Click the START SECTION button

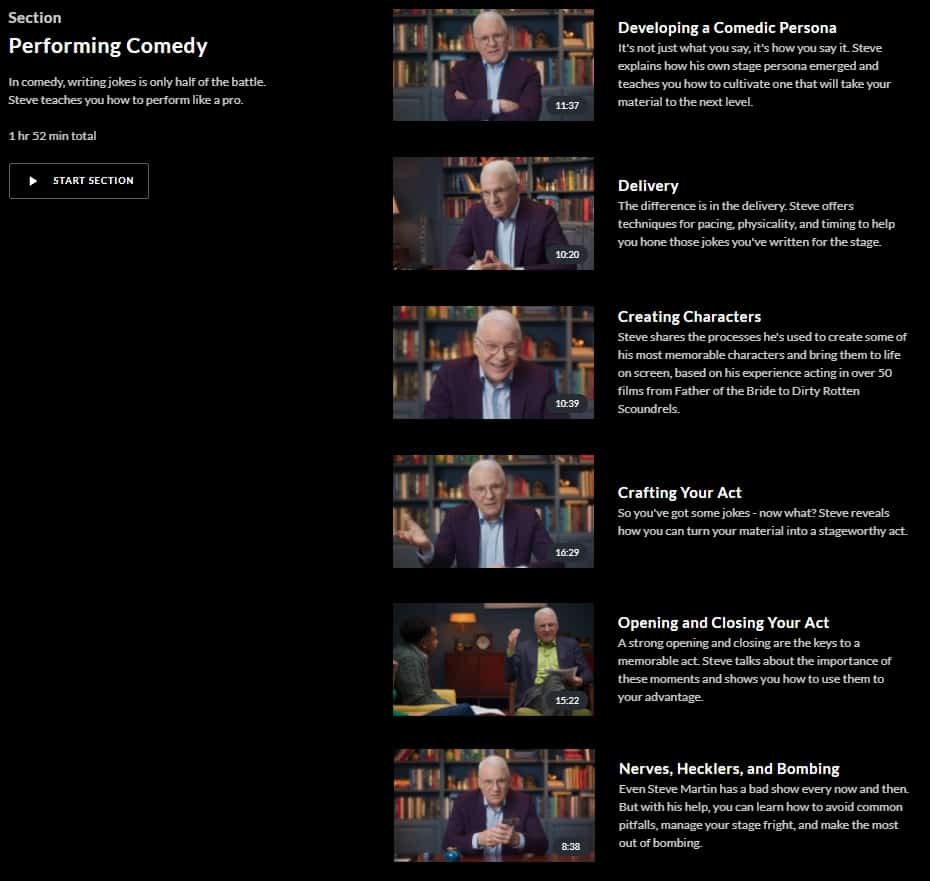pos(79,181)
